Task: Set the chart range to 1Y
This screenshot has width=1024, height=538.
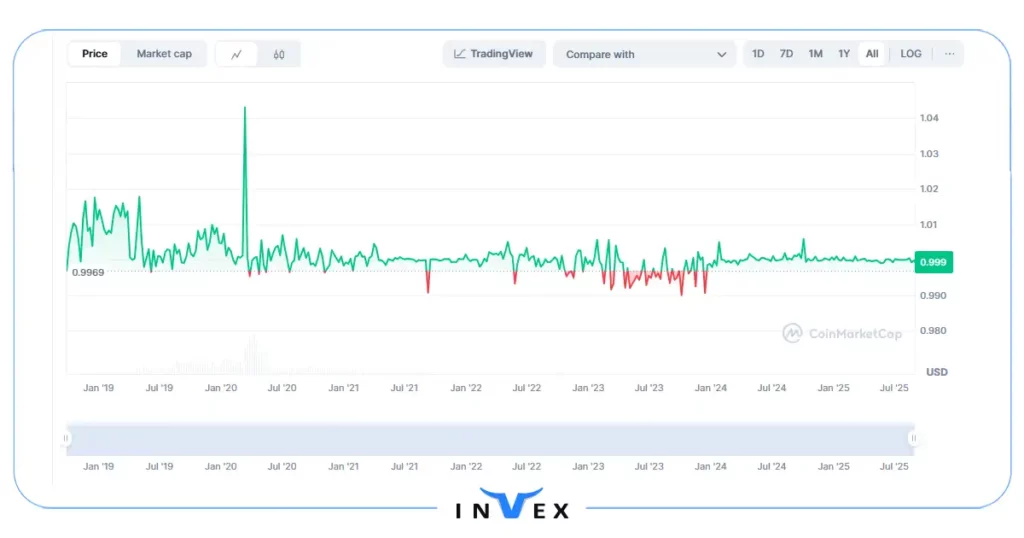Action: (844, 54)
